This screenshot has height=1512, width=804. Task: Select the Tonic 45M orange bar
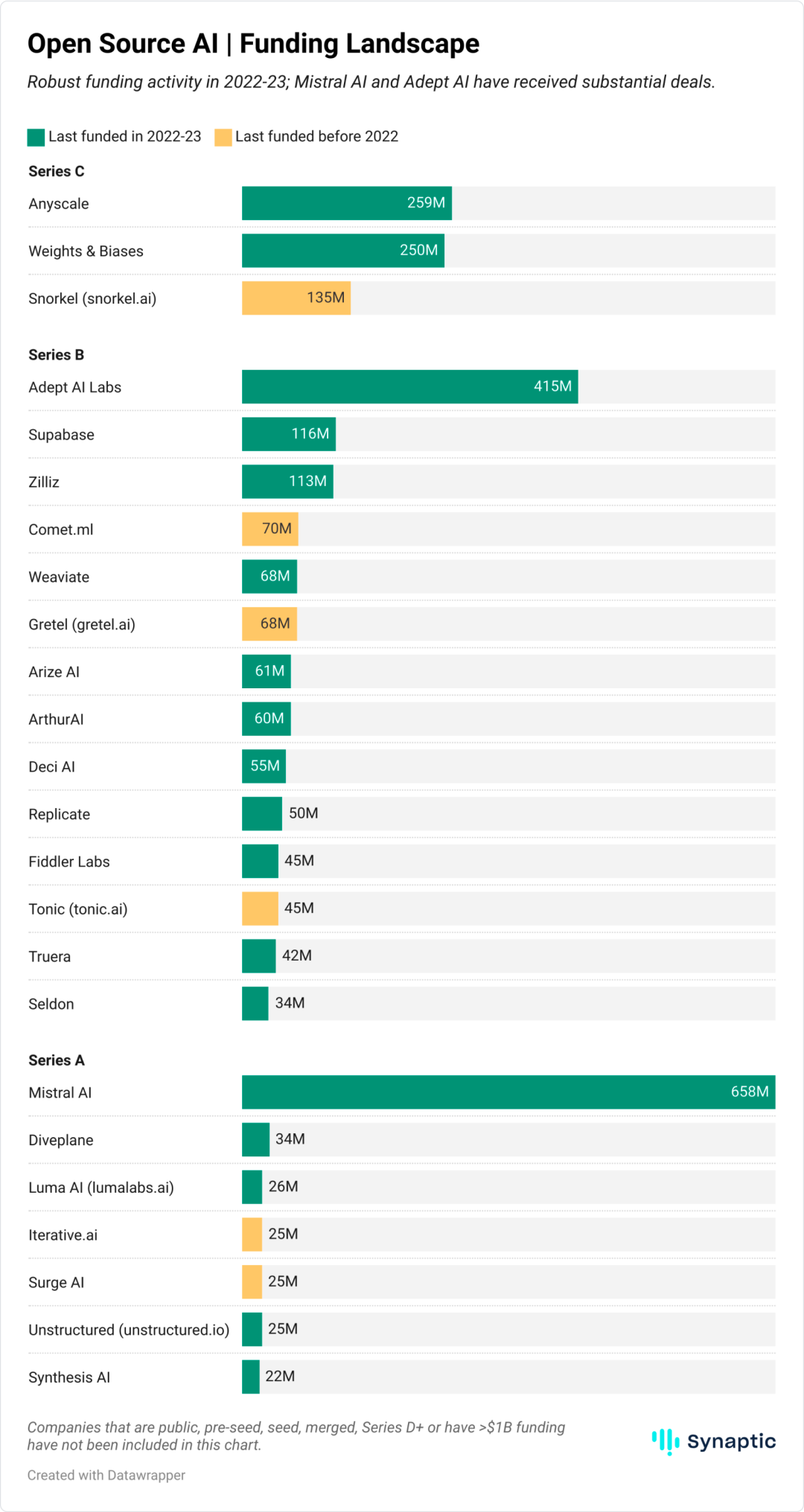(260, 909)
